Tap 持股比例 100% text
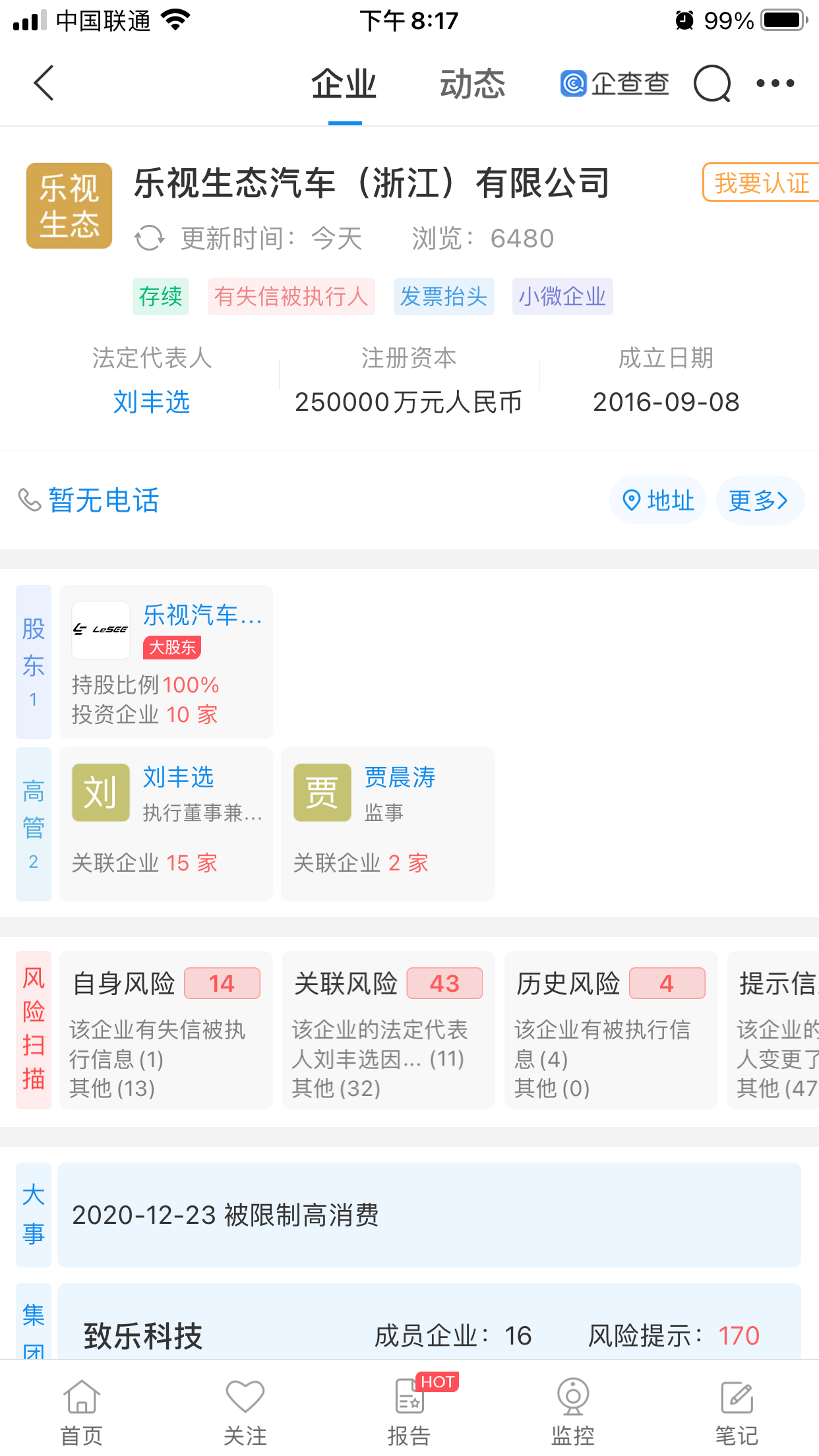This screenshot has height=1456, width=819. pos(145,684)
